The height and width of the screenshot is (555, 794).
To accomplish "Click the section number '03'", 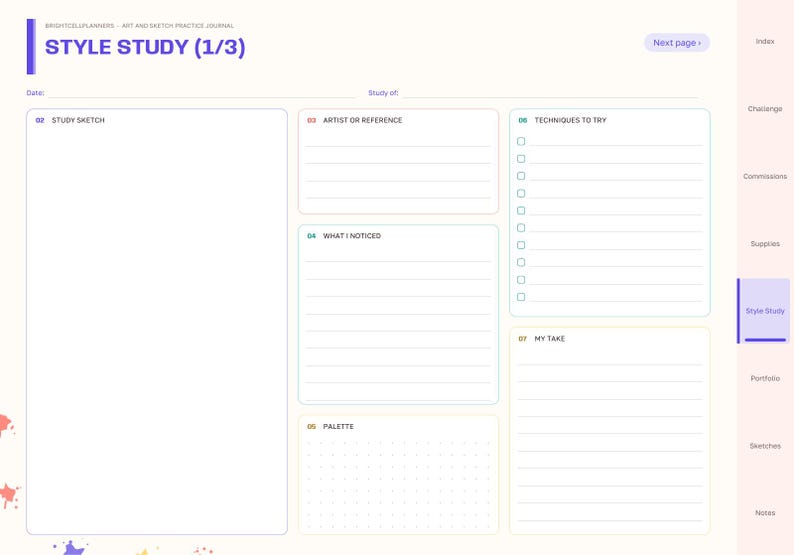I will 311,121.
